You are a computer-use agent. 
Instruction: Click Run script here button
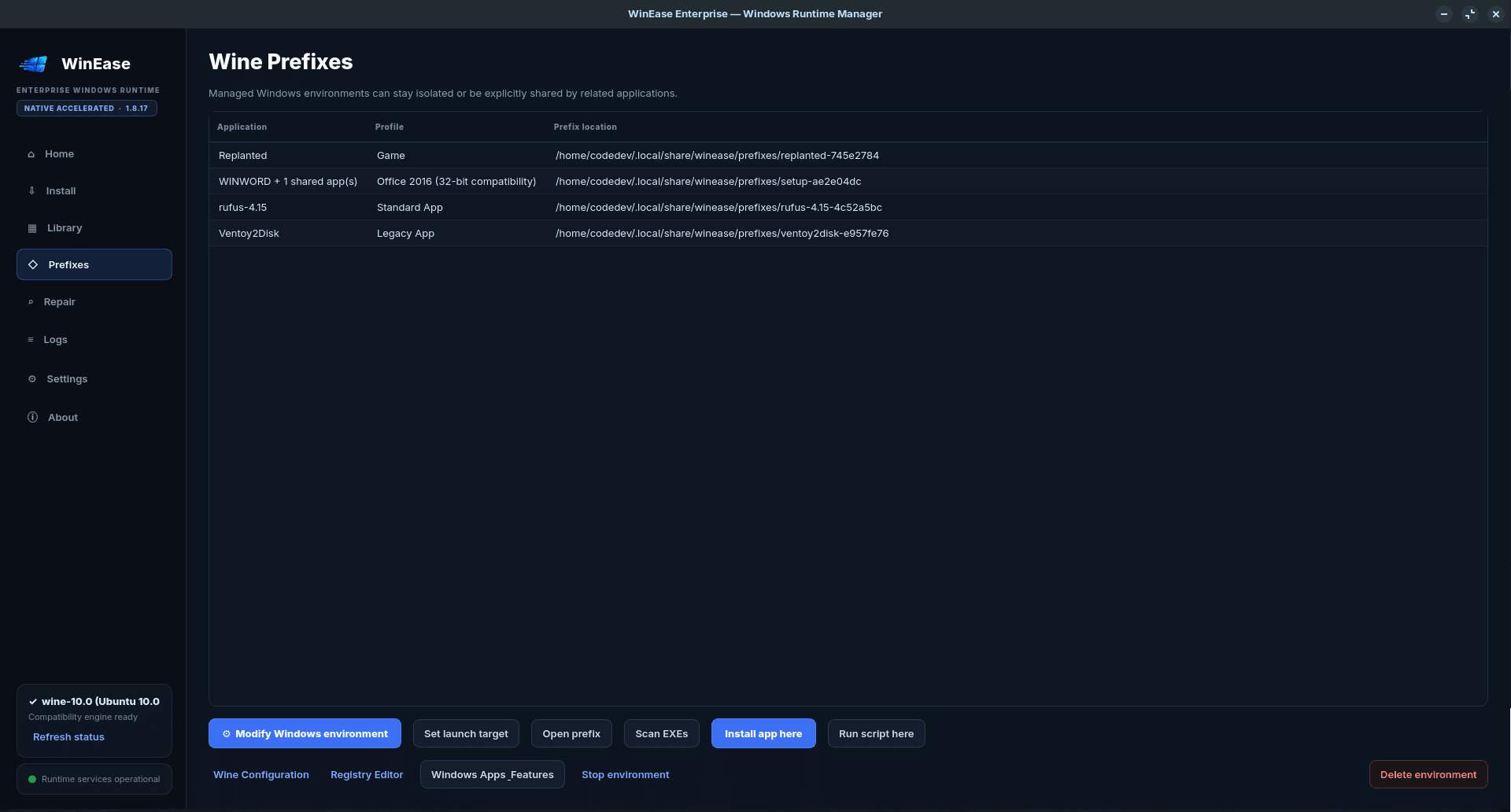[877, 734]
